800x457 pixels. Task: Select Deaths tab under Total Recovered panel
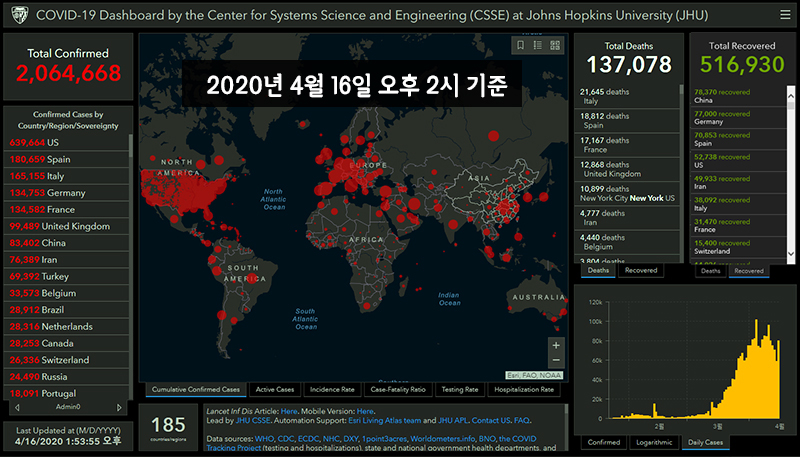[x=711, y=271]
